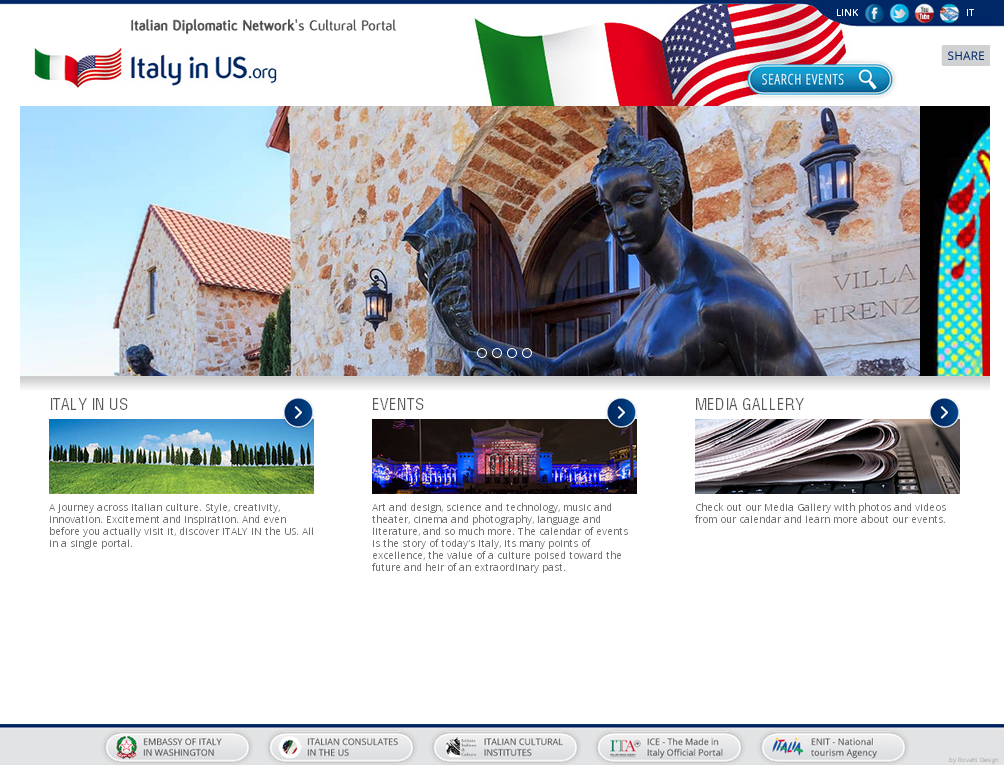Viewport: 1004px width, 765px height.
Task: Open ENIT National tourism Agency link
Action: tap(833, 747)
